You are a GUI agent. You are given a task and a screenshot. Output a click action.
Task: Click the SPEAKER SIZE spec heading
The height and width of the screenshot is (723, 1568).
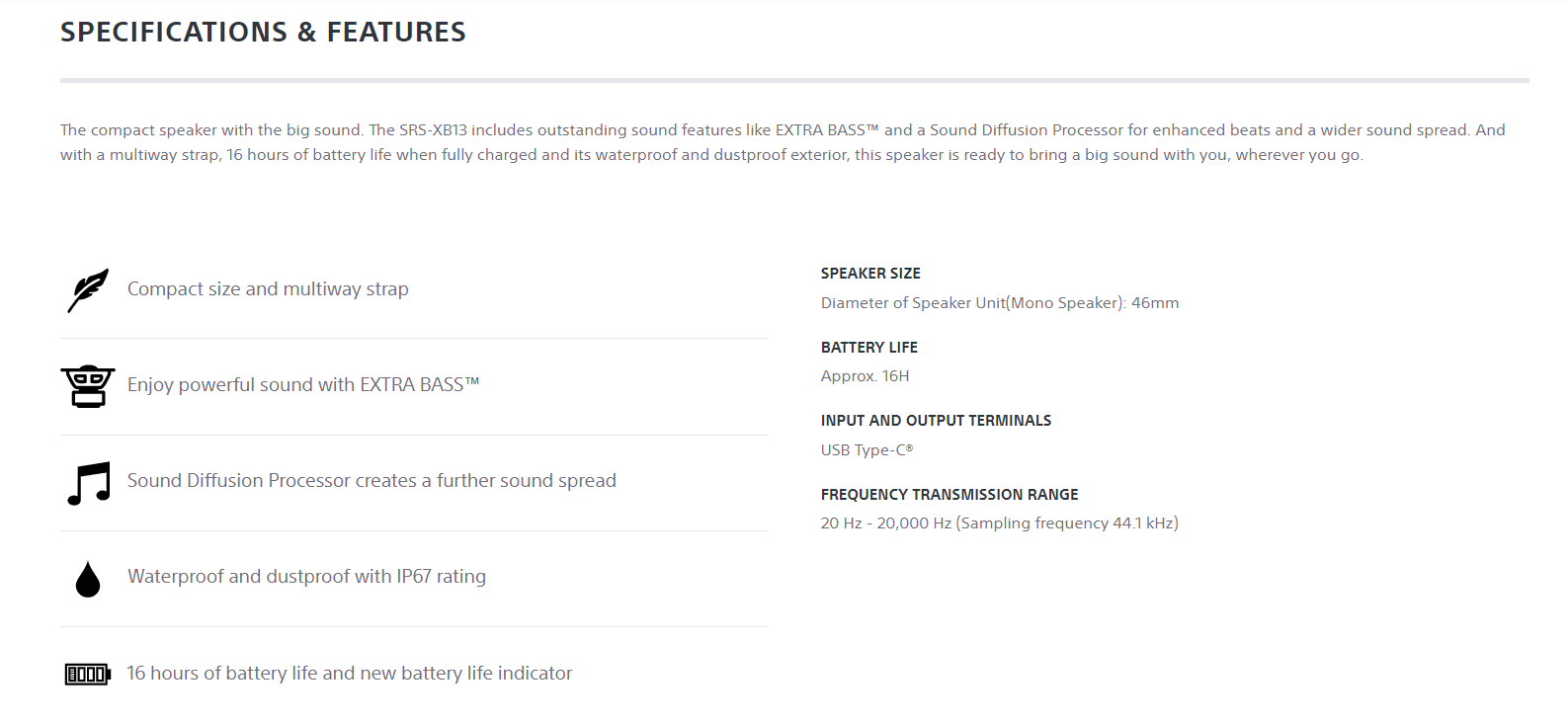click(x=870, y=274)
